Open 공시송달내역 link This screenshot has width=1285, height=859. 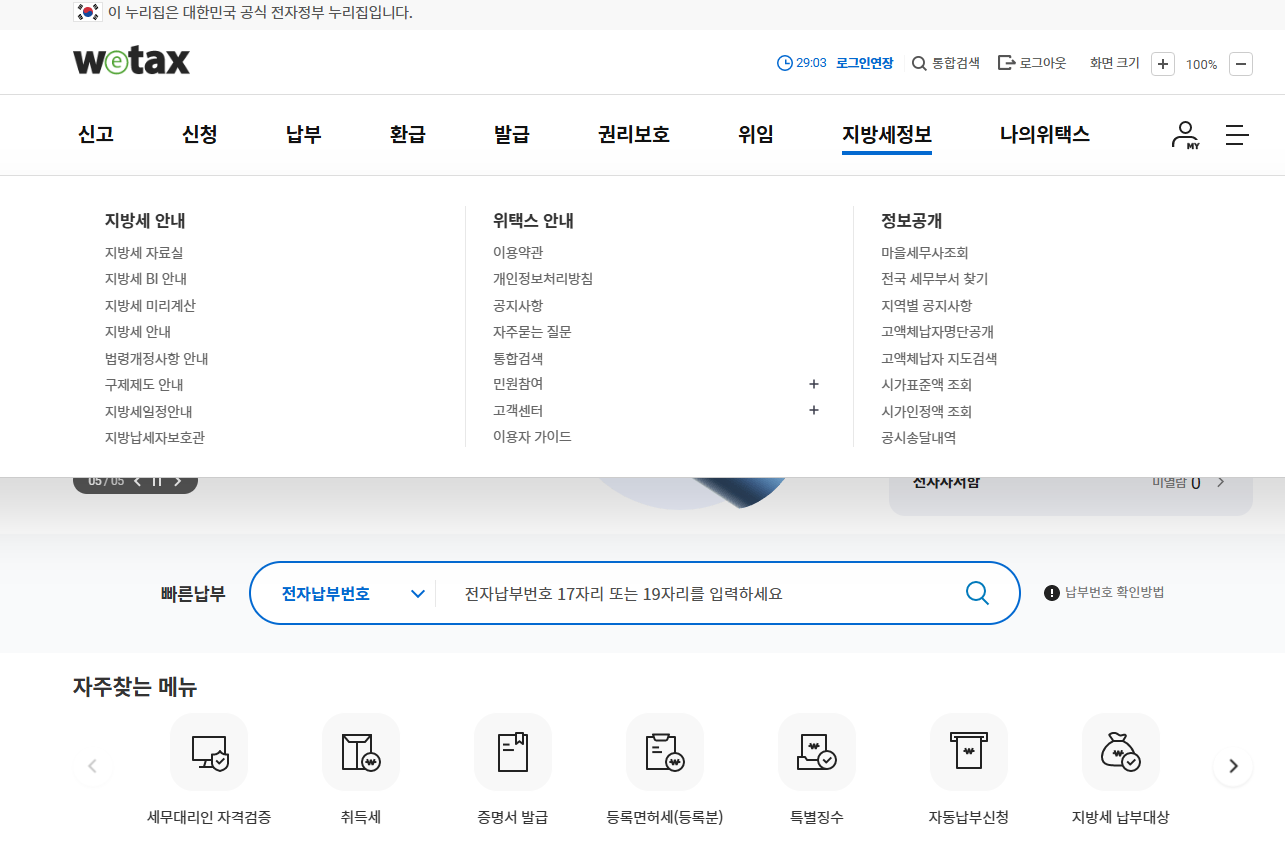click(918, 438)
